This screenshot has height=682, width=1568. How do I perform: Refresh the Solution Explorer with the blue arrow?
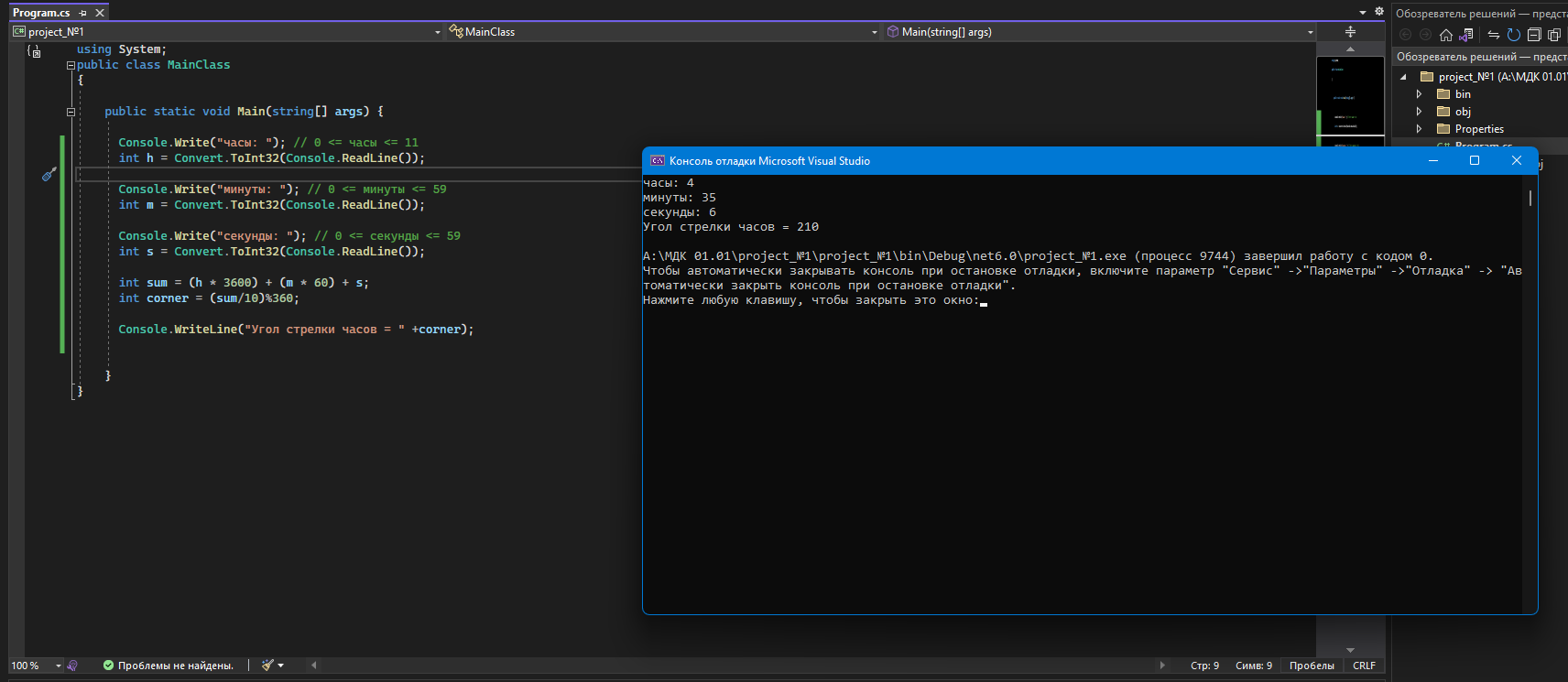1514,35
